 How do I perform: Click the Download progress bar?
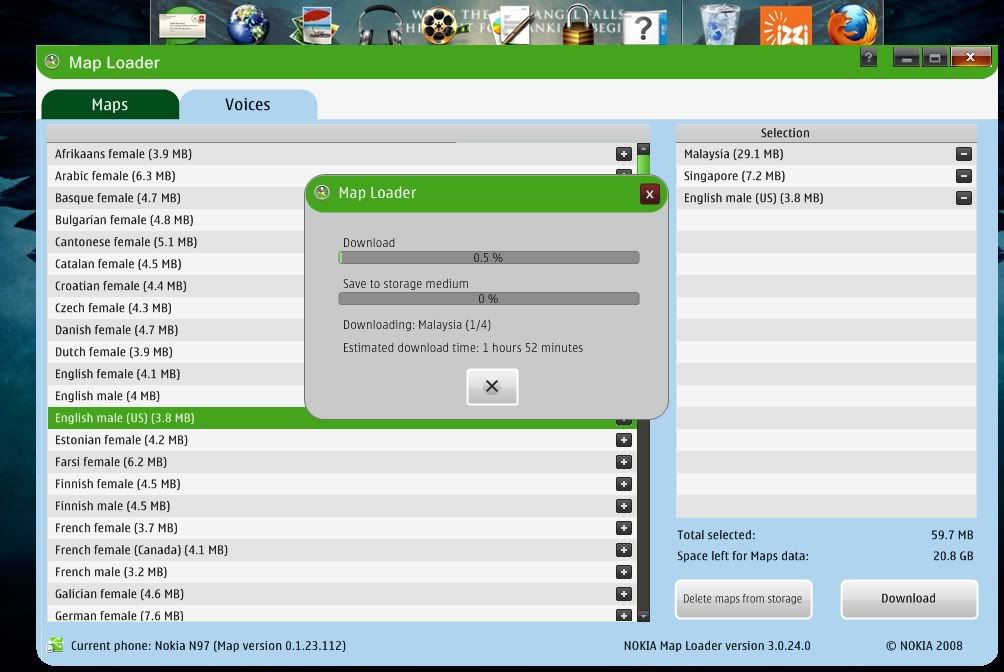tap(489, 258)
